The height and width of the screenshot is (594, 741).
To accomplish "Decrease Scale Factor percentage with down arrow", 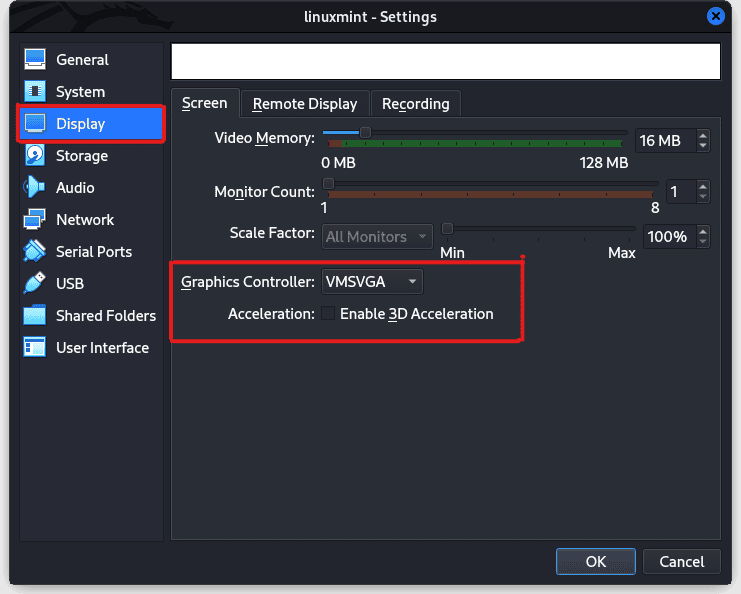I will [703, 241].
